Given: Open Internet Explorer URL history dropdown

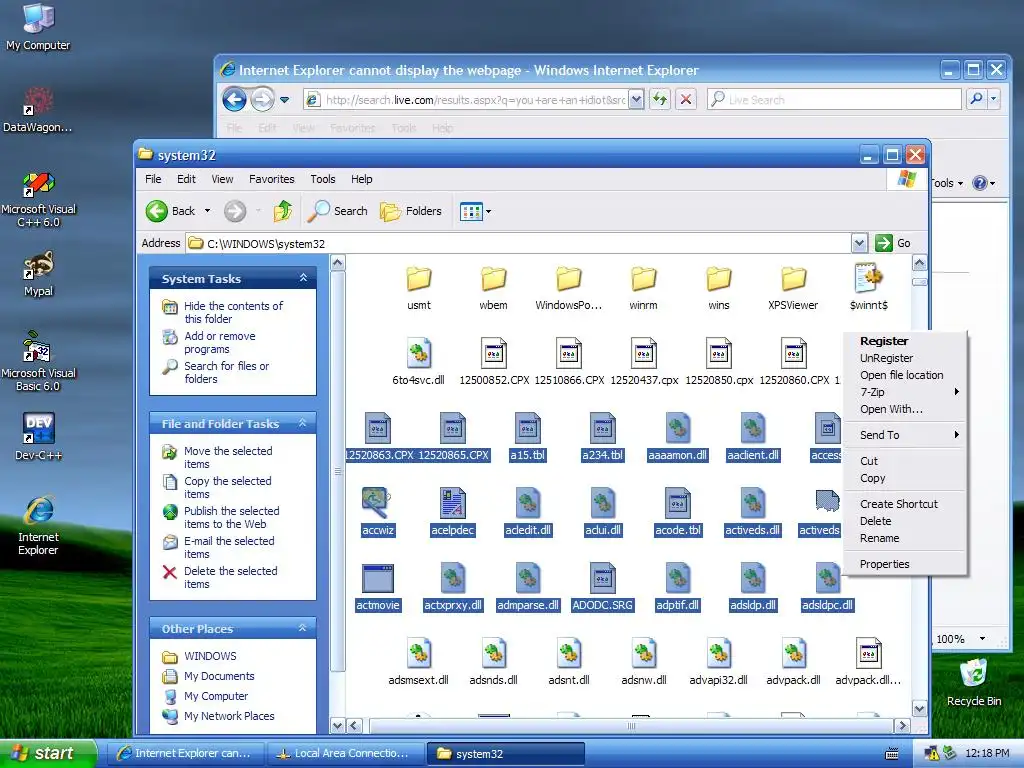Looking at the screenshot, I should point(636,99).
